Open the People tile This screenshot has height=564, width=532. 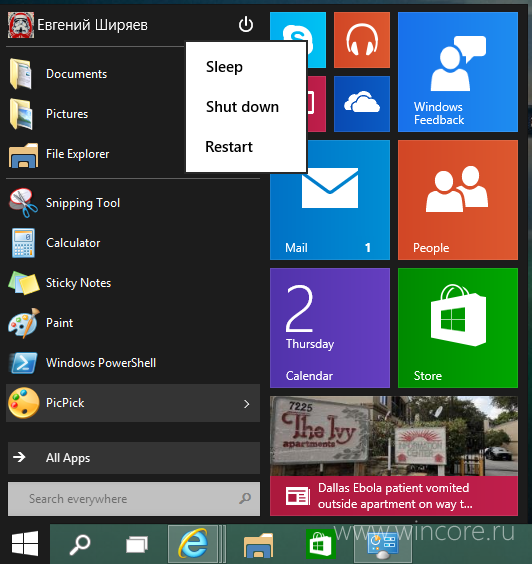(x=458, y=200)
